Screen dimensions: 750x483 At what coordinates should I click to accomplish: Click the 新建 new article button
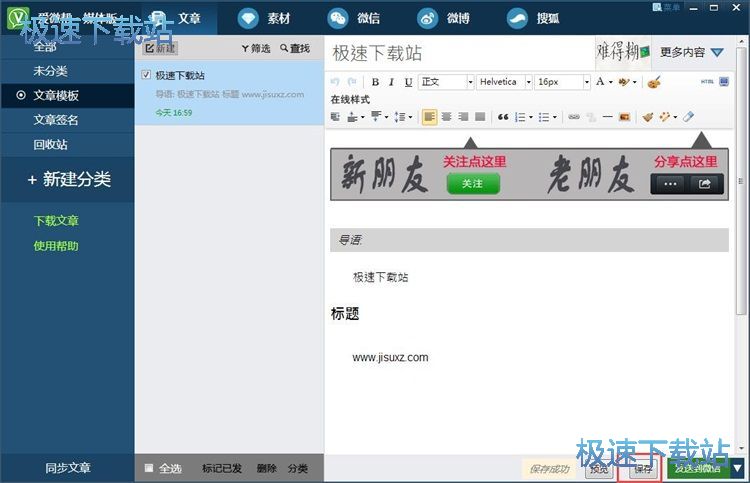point(160,48)
